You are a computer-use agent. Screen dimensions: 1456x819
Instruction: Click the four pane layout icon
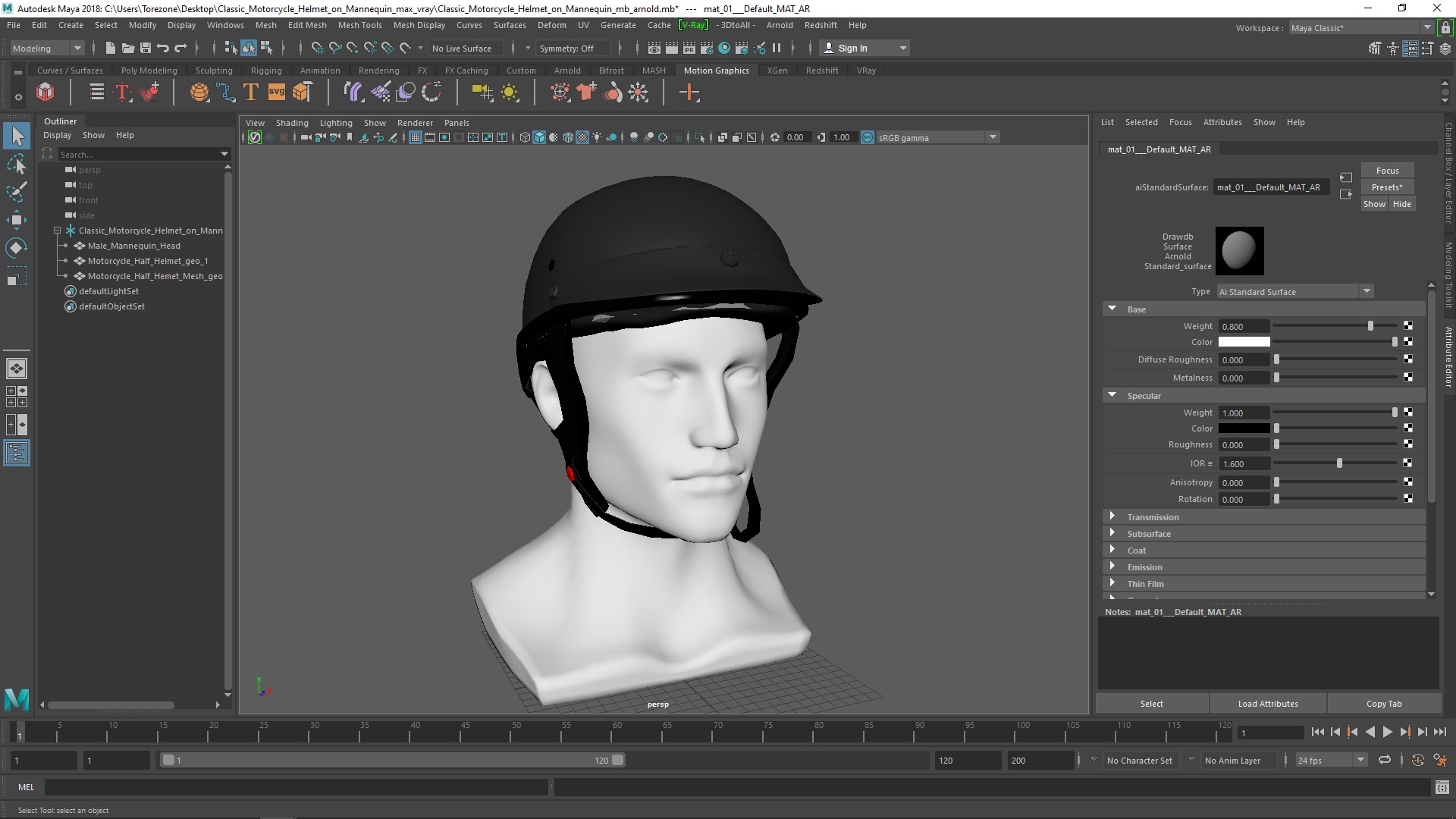(17, 397)
